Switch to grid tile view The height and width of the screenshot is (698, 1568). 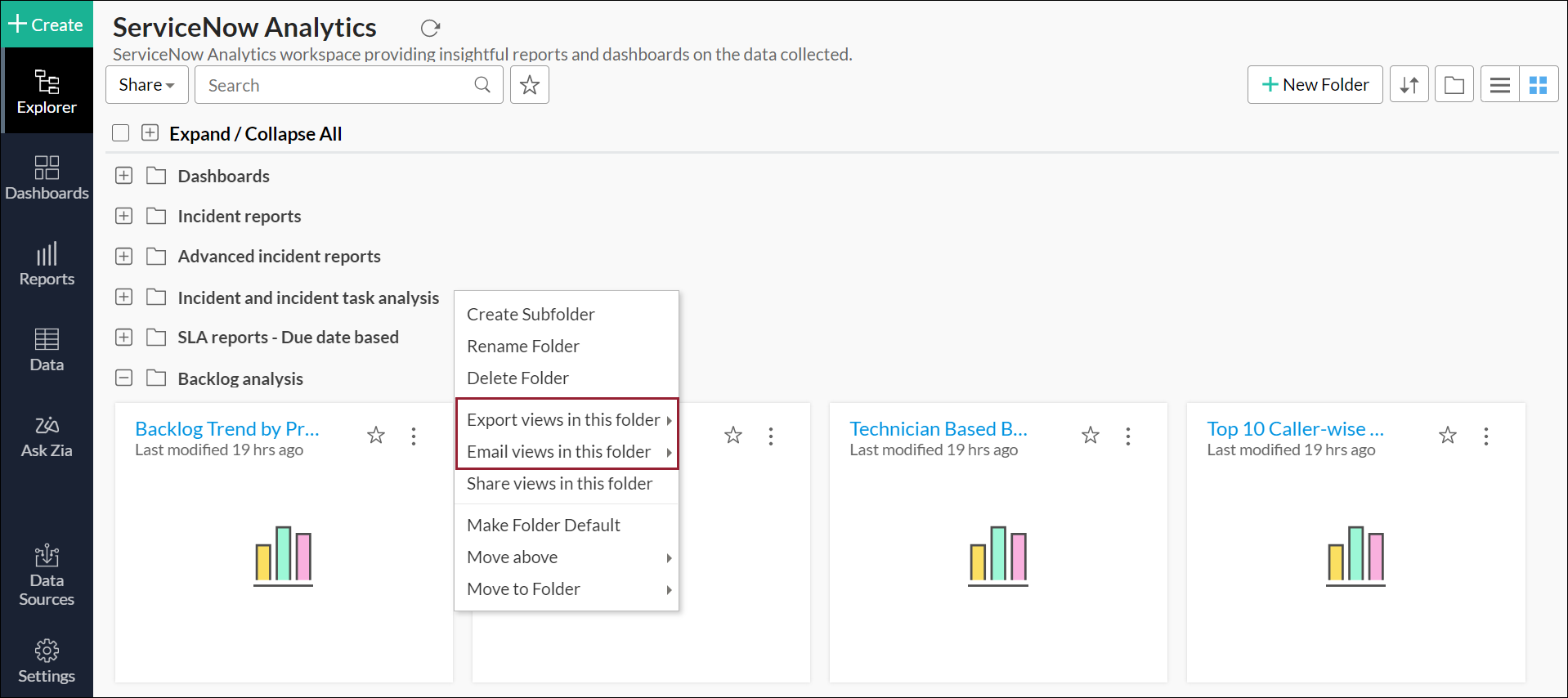click(x=1538, y=85)
